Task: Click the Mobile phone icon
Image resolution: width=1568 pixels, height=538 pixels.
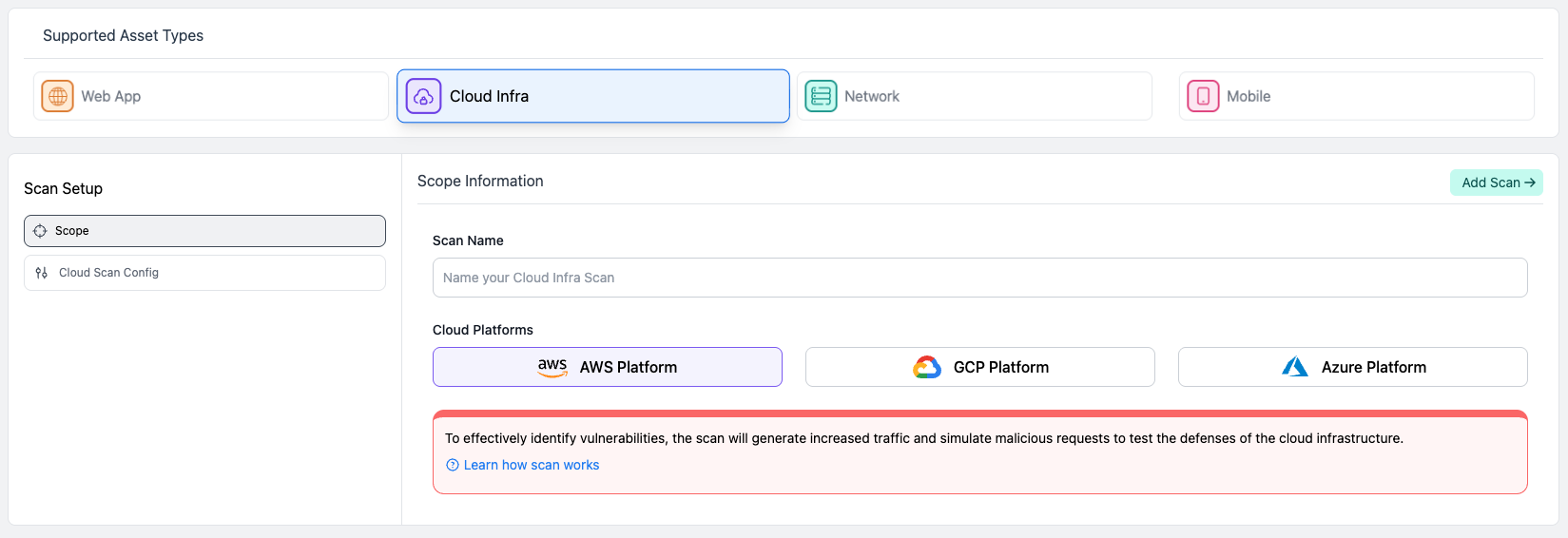Action: click(1203, 96)
